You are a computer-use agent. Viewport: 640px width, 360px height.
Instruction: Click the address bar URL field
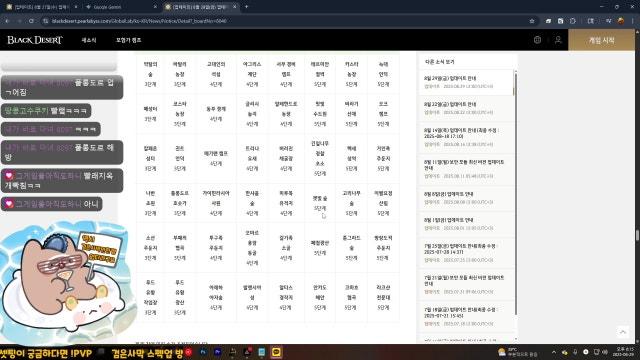click(286, 21)
